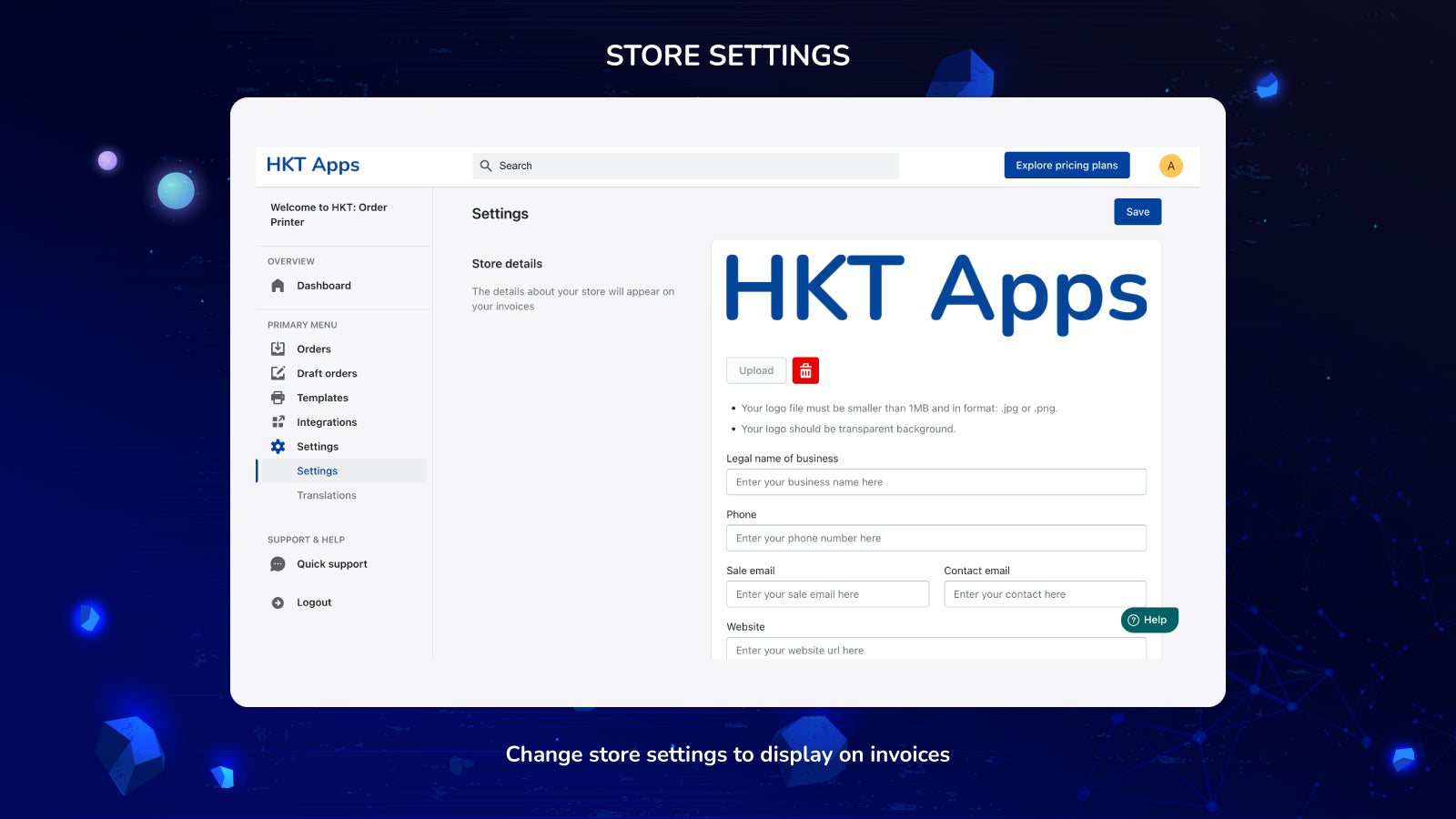Save the store settings
The width and height of the screenshot is (1456, 819).
click(x=1137, y=211)
